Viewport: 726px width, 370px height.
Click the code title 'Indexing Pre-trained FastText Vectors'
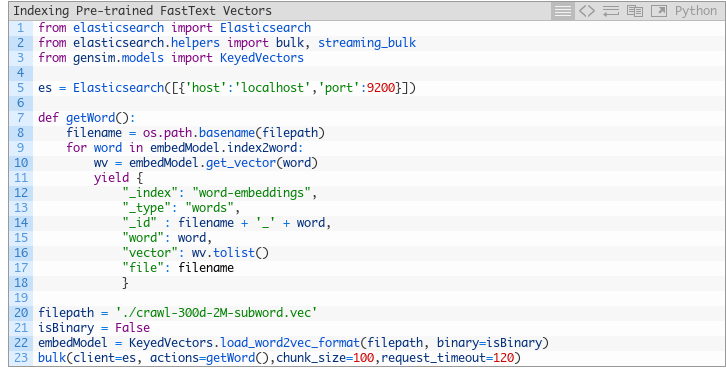coord(142,10)
